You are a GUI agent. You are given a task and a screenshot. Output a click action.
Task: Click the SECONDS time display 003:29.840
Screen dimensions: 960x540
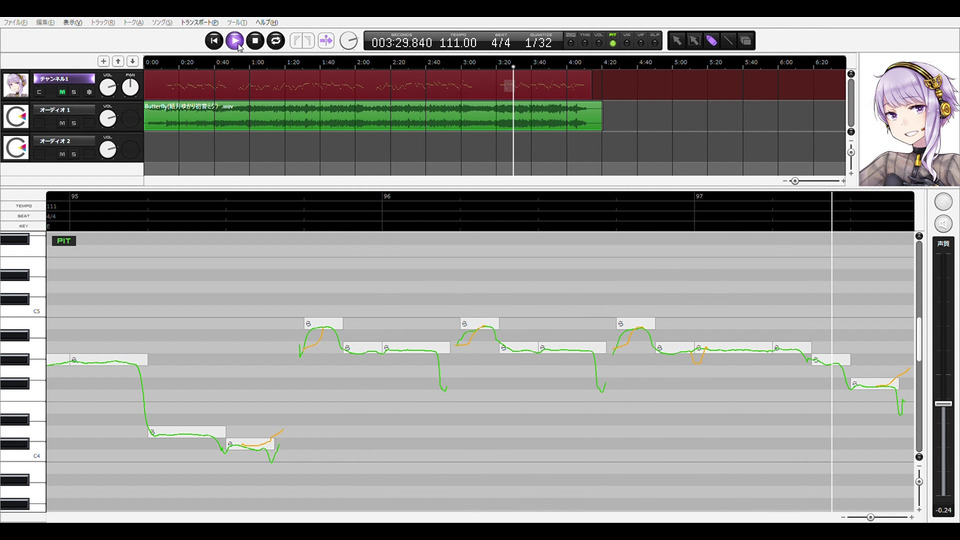pos(402,42)
